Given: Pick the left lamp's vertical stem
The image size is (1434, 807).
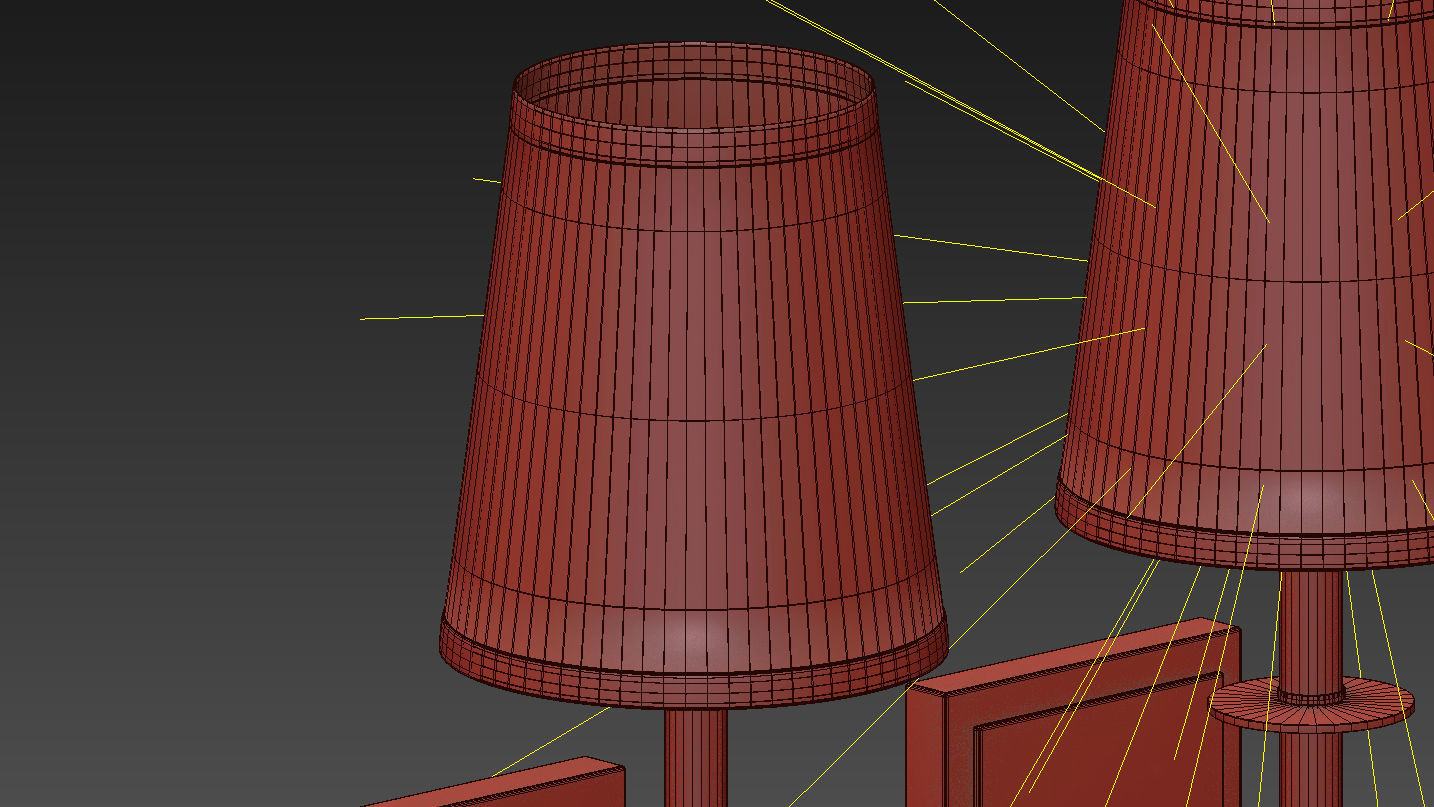Looking at the screenshot, I should pos(696,757).
